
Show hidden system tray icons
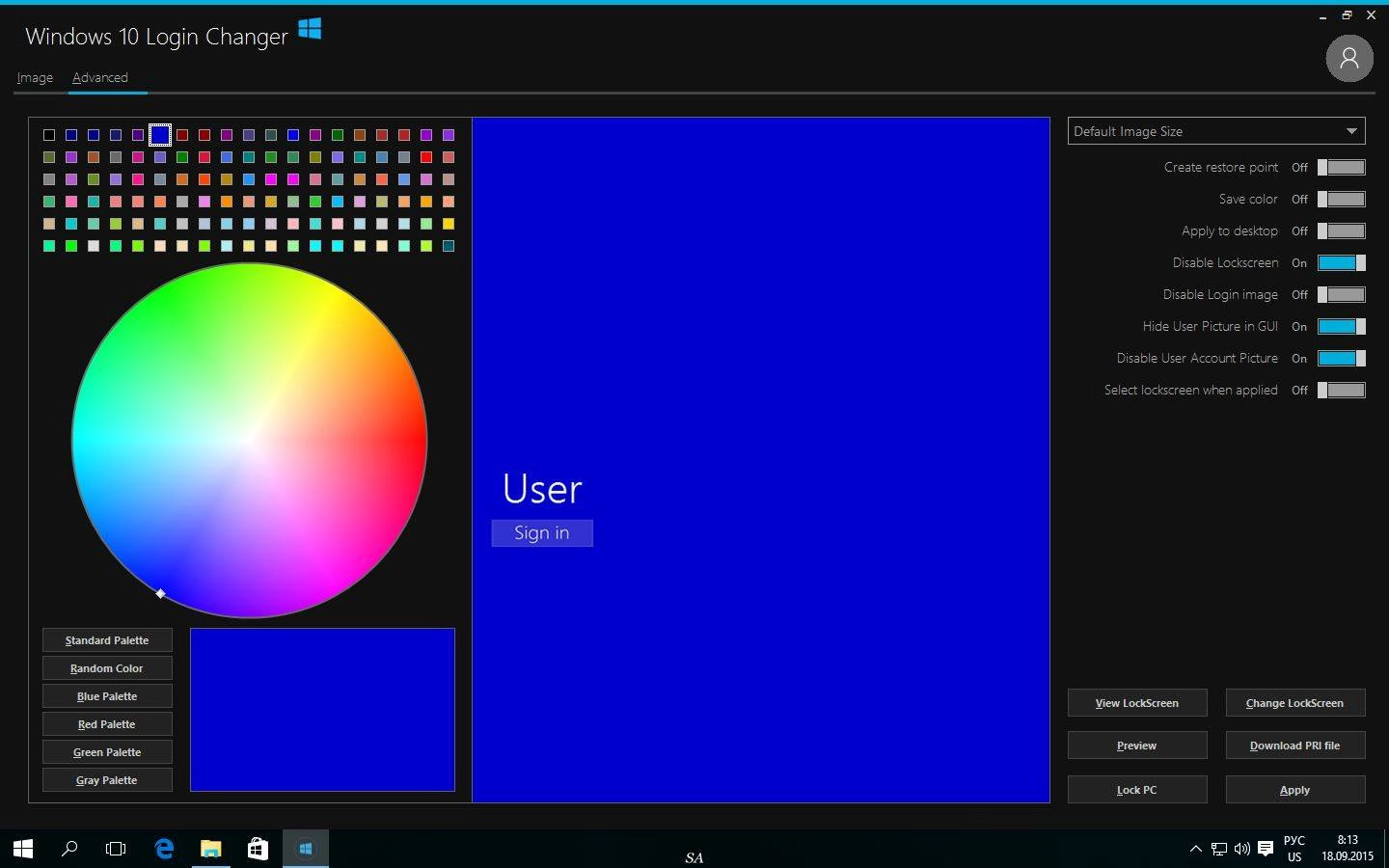coord(1195,849)
